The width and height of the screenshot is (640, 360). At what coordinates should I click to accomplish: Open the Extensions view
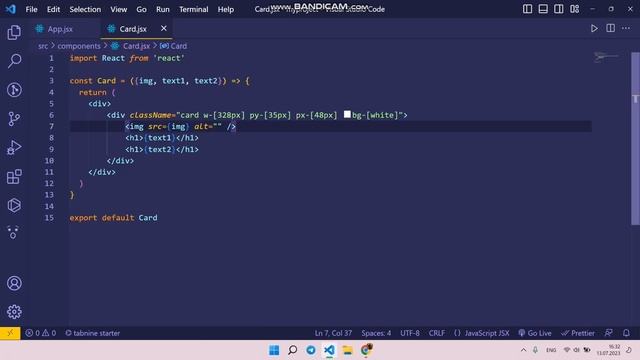tap(14, 177)
